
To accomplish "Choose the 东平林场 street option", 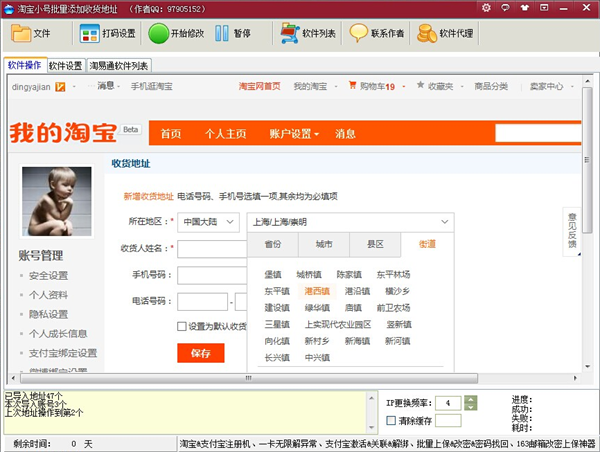I will [x=393, y=274].
